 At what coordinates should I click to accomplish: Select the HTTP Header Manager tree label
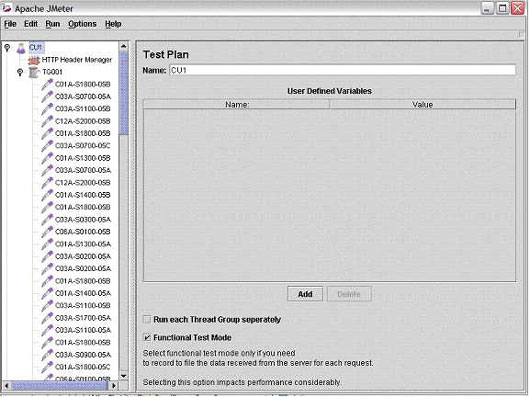tap(77, 60)
